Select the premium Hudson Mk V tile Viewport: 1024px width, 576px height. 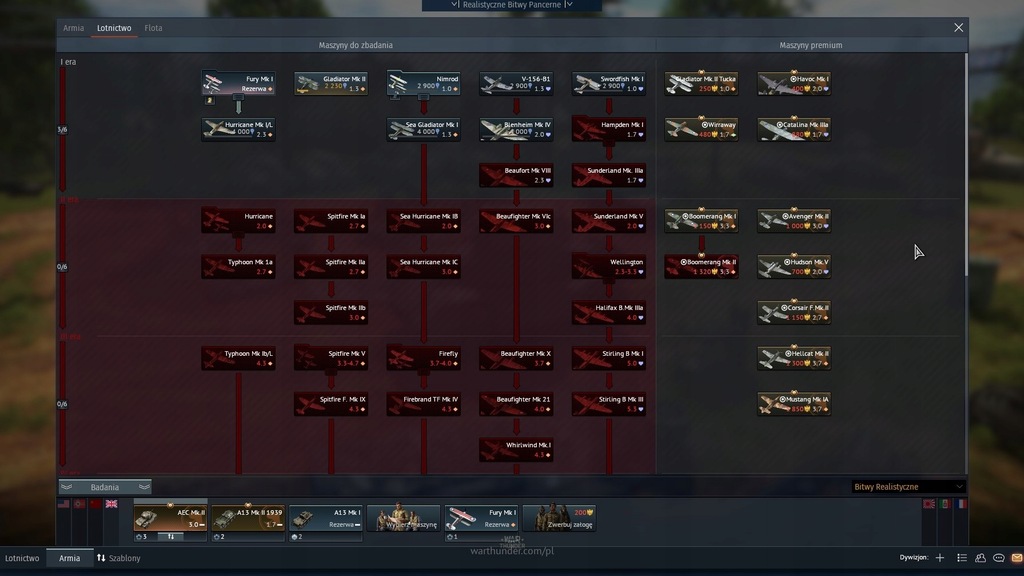click(794, 266)
